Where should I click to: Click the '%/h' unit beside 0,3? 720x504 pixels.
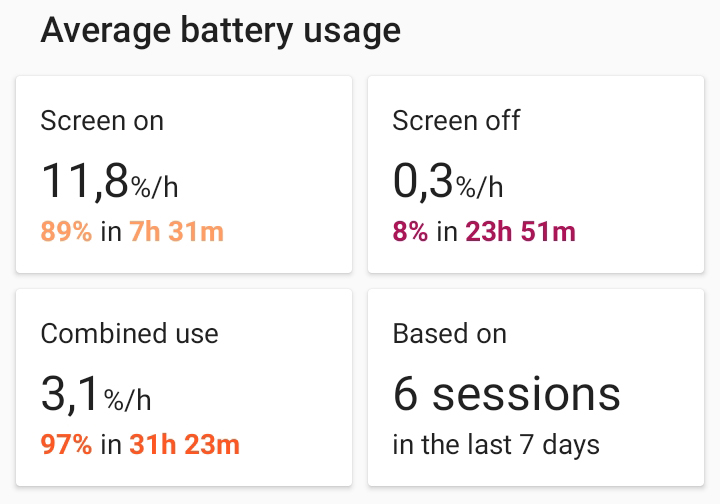point(479,187)
